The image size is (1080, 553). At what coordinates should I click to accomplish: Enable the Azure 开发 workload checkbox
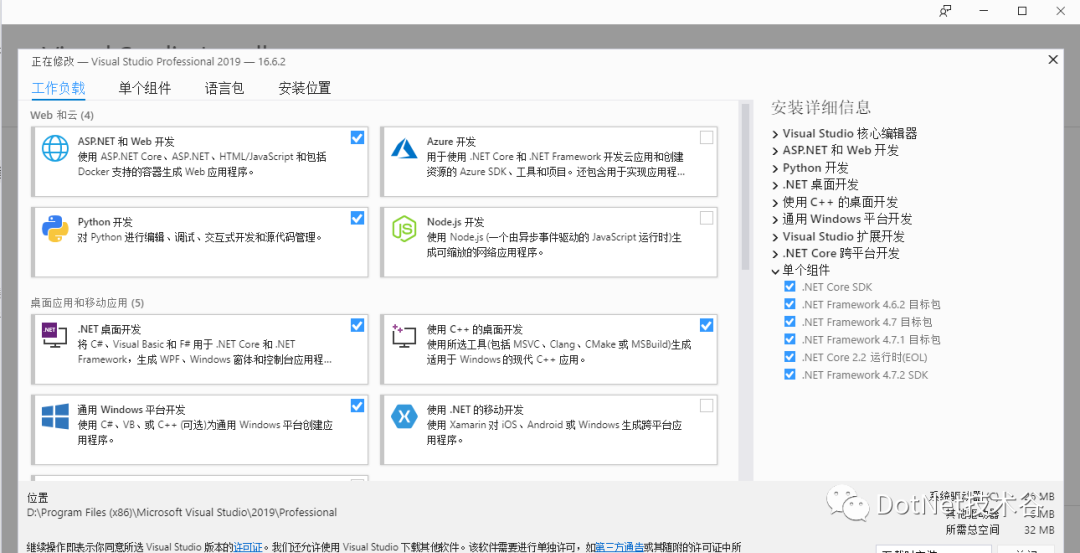coord(706,138)
